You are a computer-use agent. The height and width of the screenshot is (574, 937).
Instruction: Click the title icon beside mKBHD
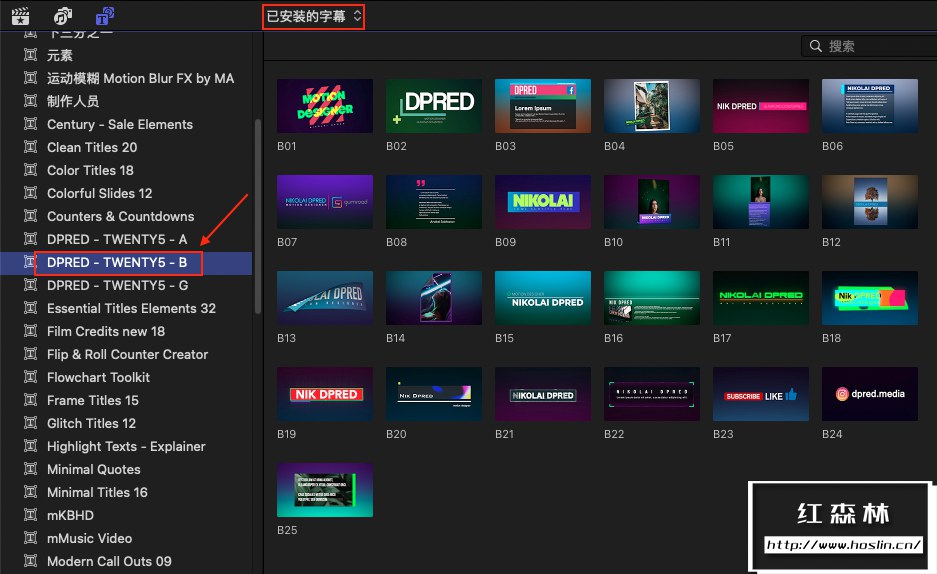(30, 514)
